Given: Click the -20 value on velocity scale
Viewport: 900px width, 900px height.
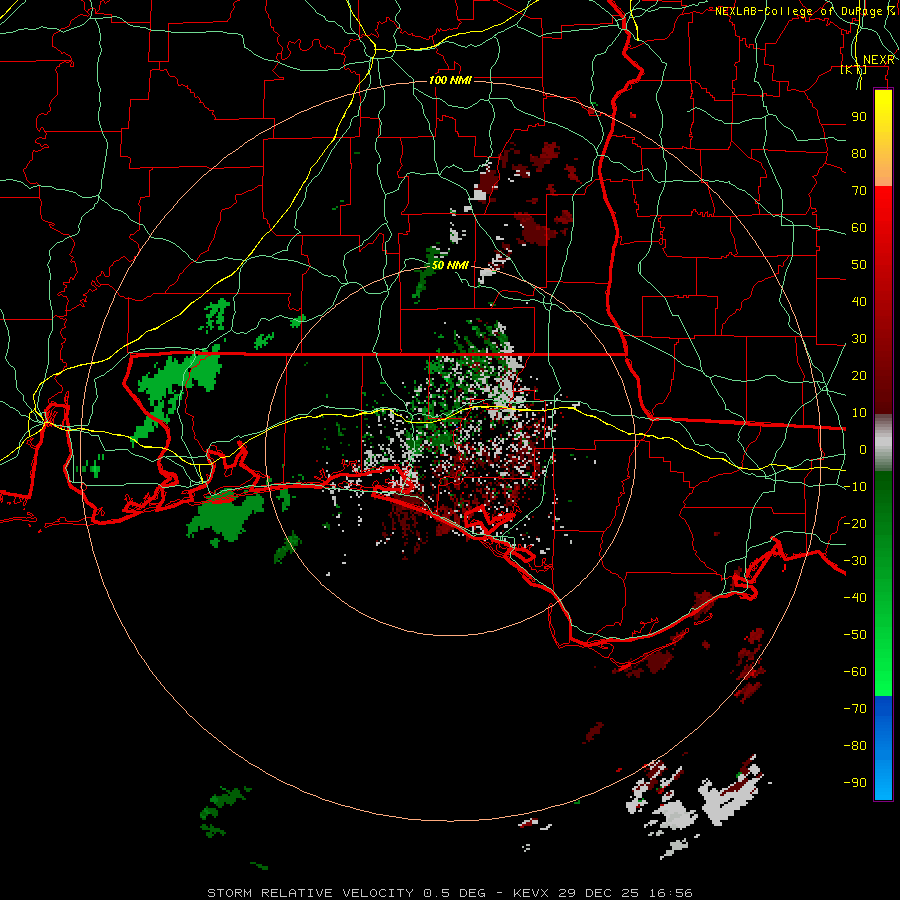Looking at the screenshot, I should [855, 523].
